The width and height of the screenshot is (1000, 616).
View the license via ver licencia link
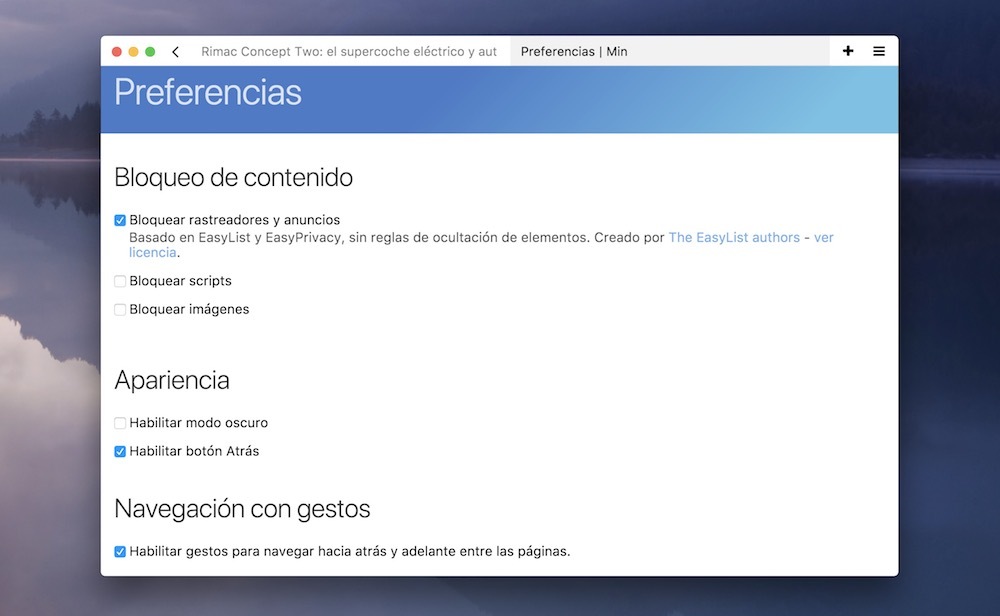pos(151,252)
